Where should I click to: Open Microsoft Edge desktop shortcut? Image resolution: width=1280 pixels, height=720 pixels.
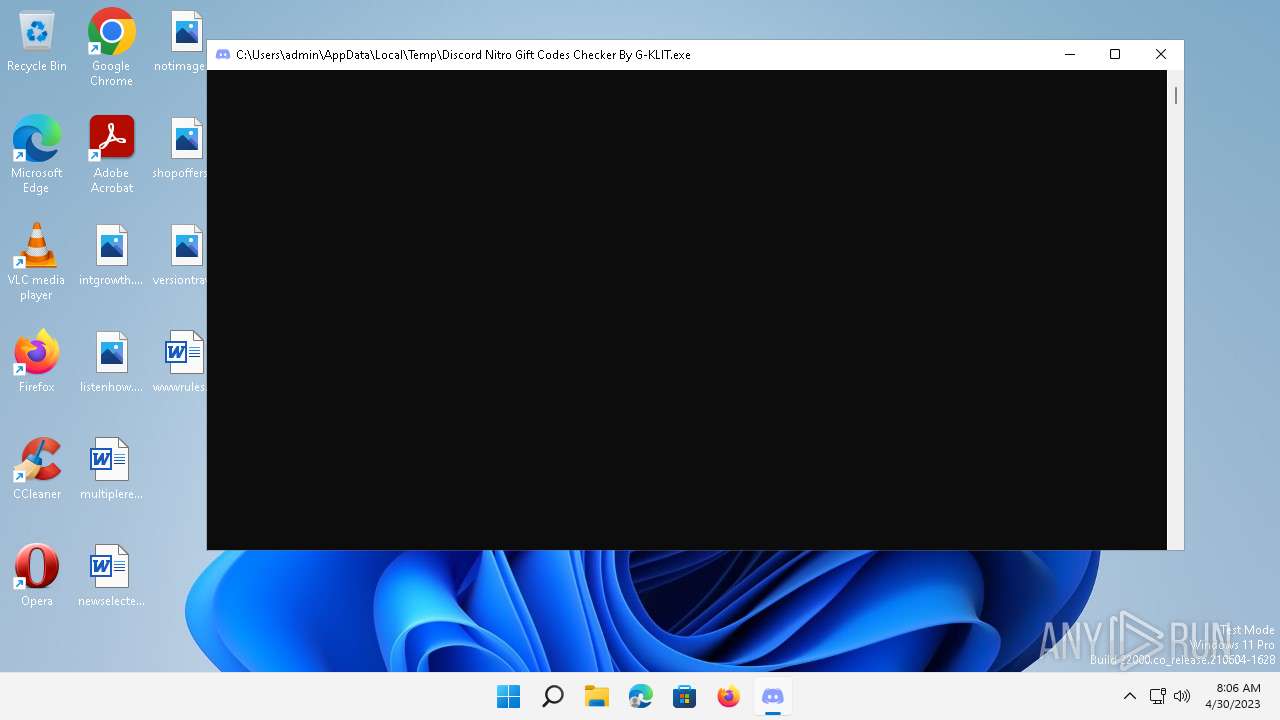coord(37,153)
